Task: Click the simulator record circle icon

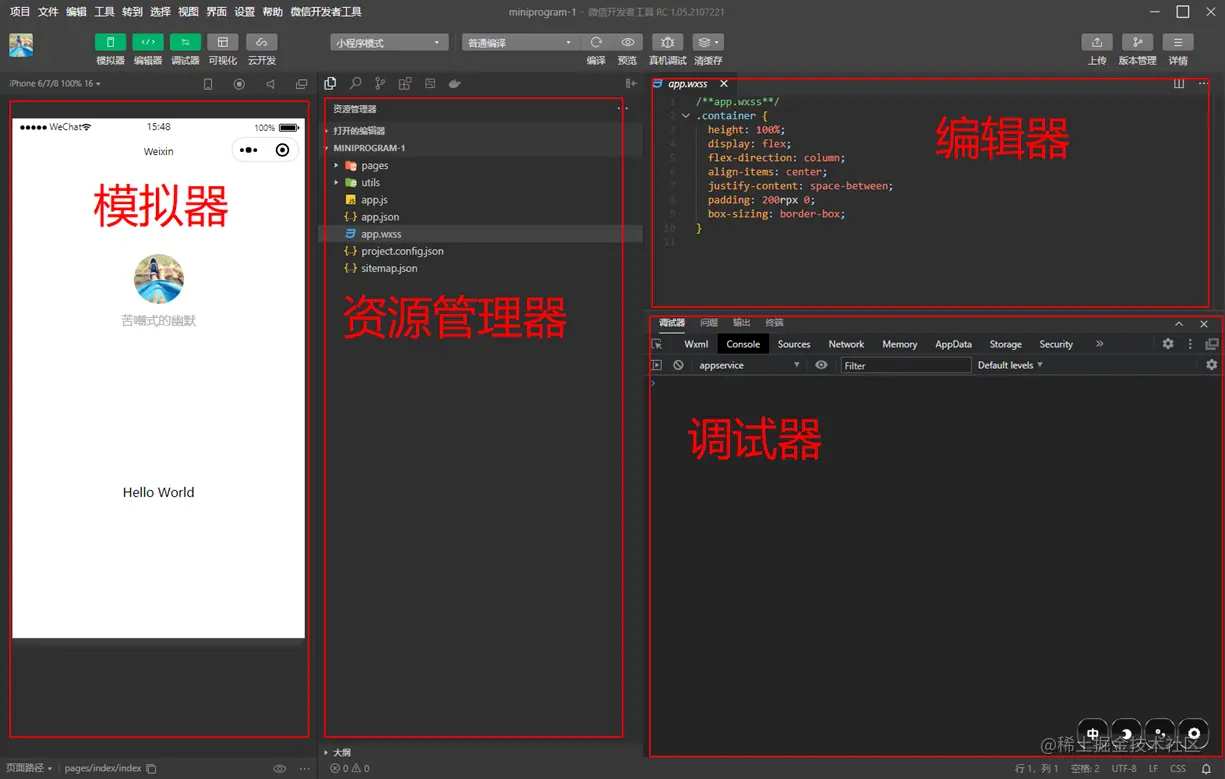Action: (x=239, y=84)
